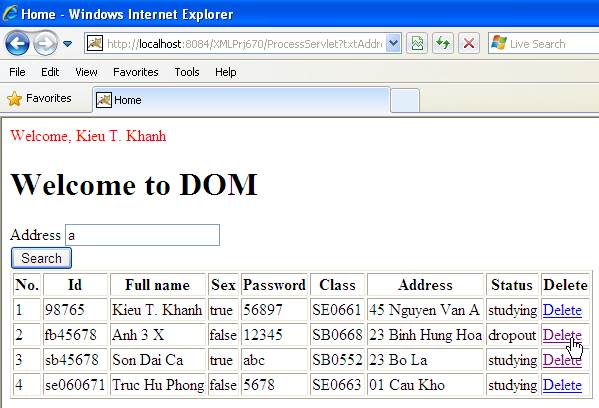
Task: Focus the Address text field
Action: point(142,235)
